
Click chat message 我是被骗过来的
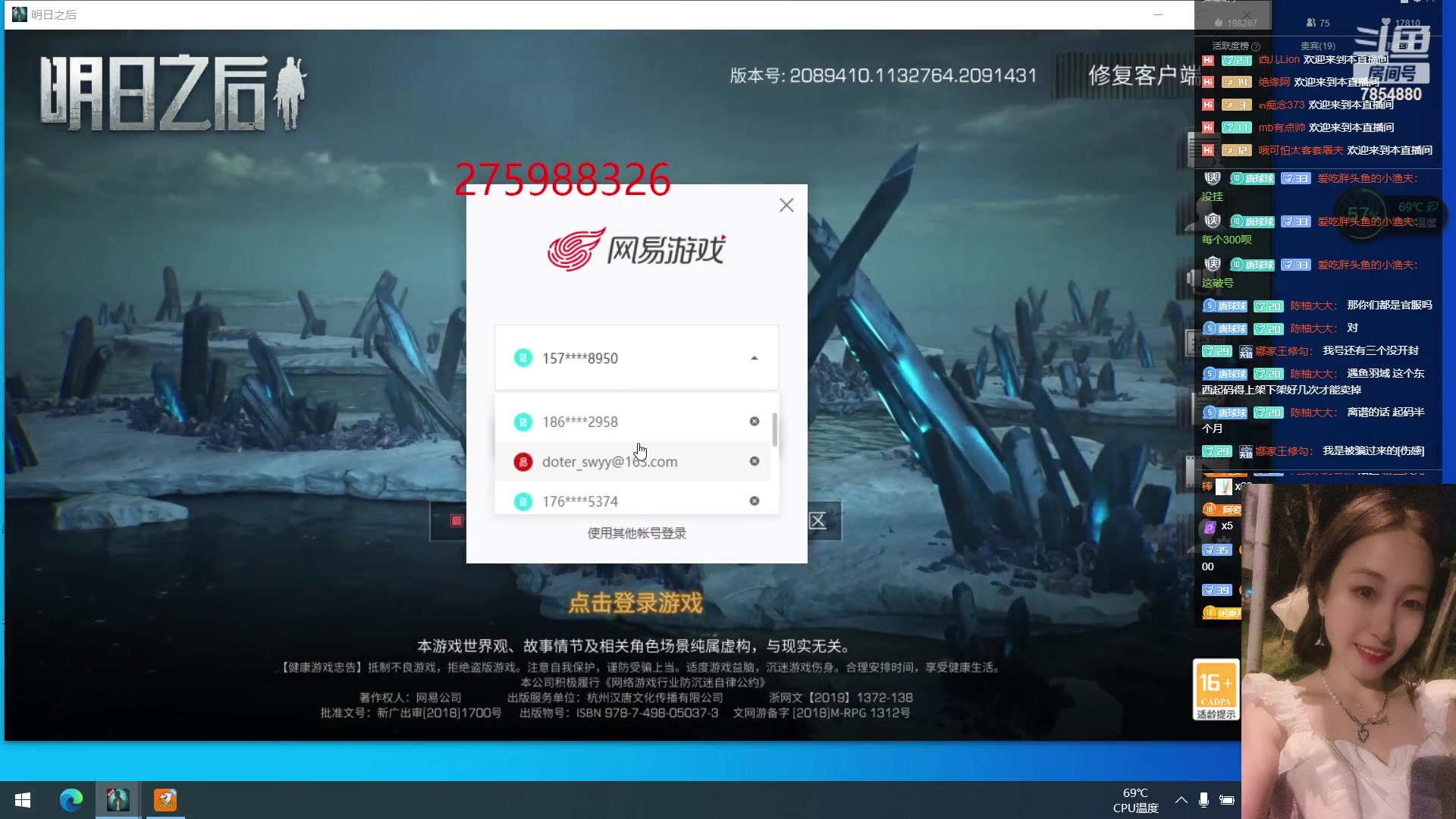[1373, 450]
